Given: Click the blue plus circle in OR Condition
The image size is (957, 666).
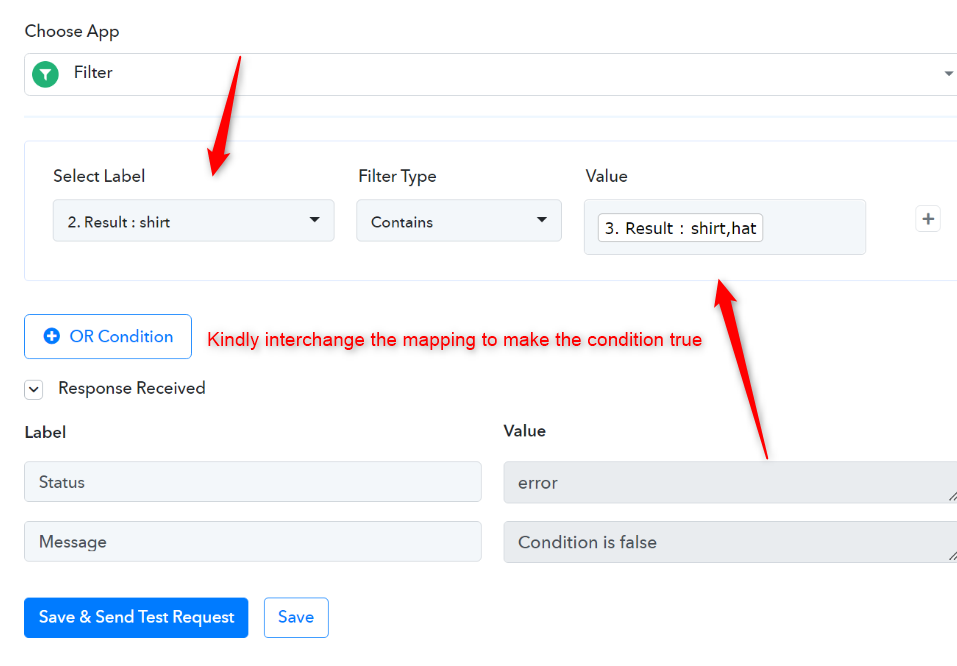Looking at the screenshot, I should click(x=52, y=336).
